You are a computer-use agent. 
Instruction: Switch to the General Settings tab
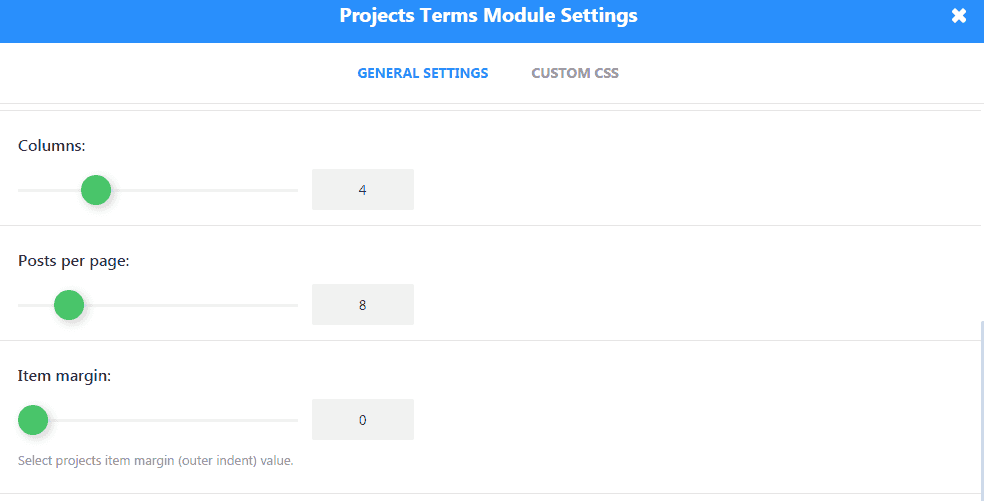coord(422,73)
